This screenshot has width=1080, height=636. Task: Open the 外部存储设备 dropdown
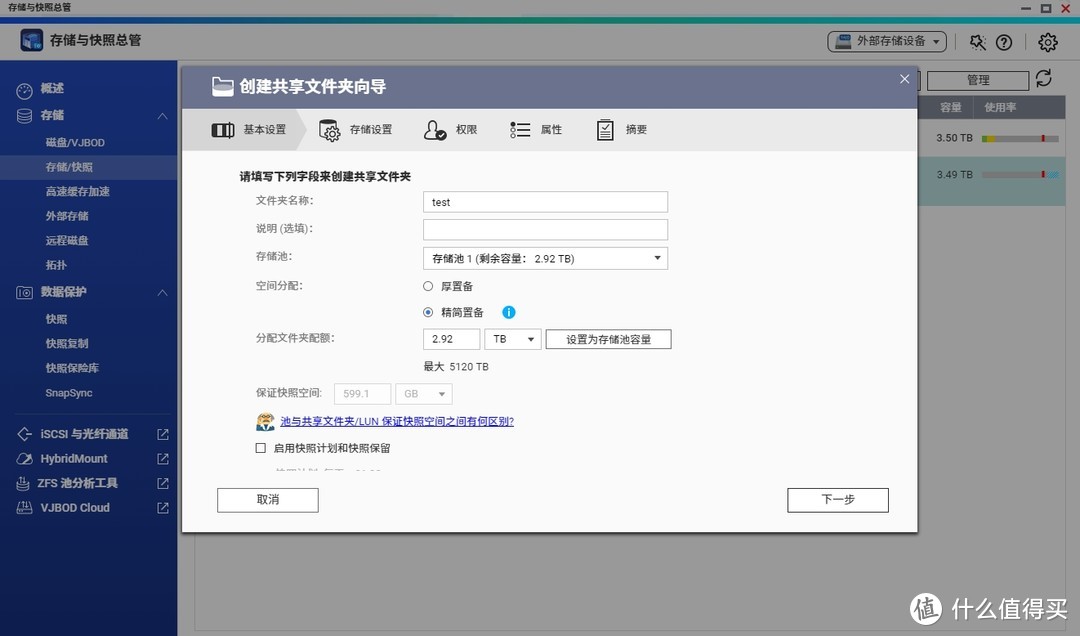click(886, 41)
